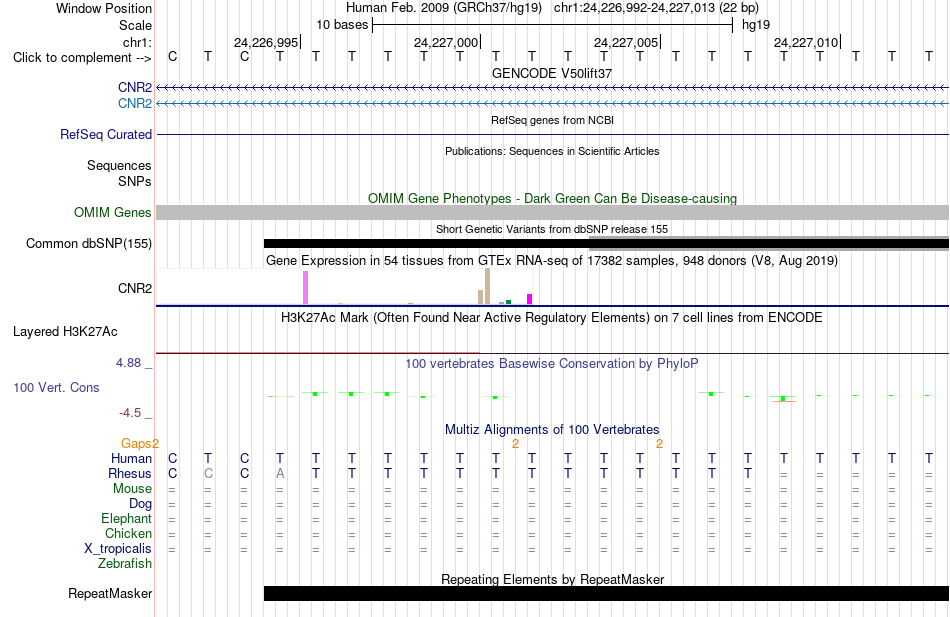
Task: Click the GENCODE V50lift37 track title
Action: pos(552,73)
